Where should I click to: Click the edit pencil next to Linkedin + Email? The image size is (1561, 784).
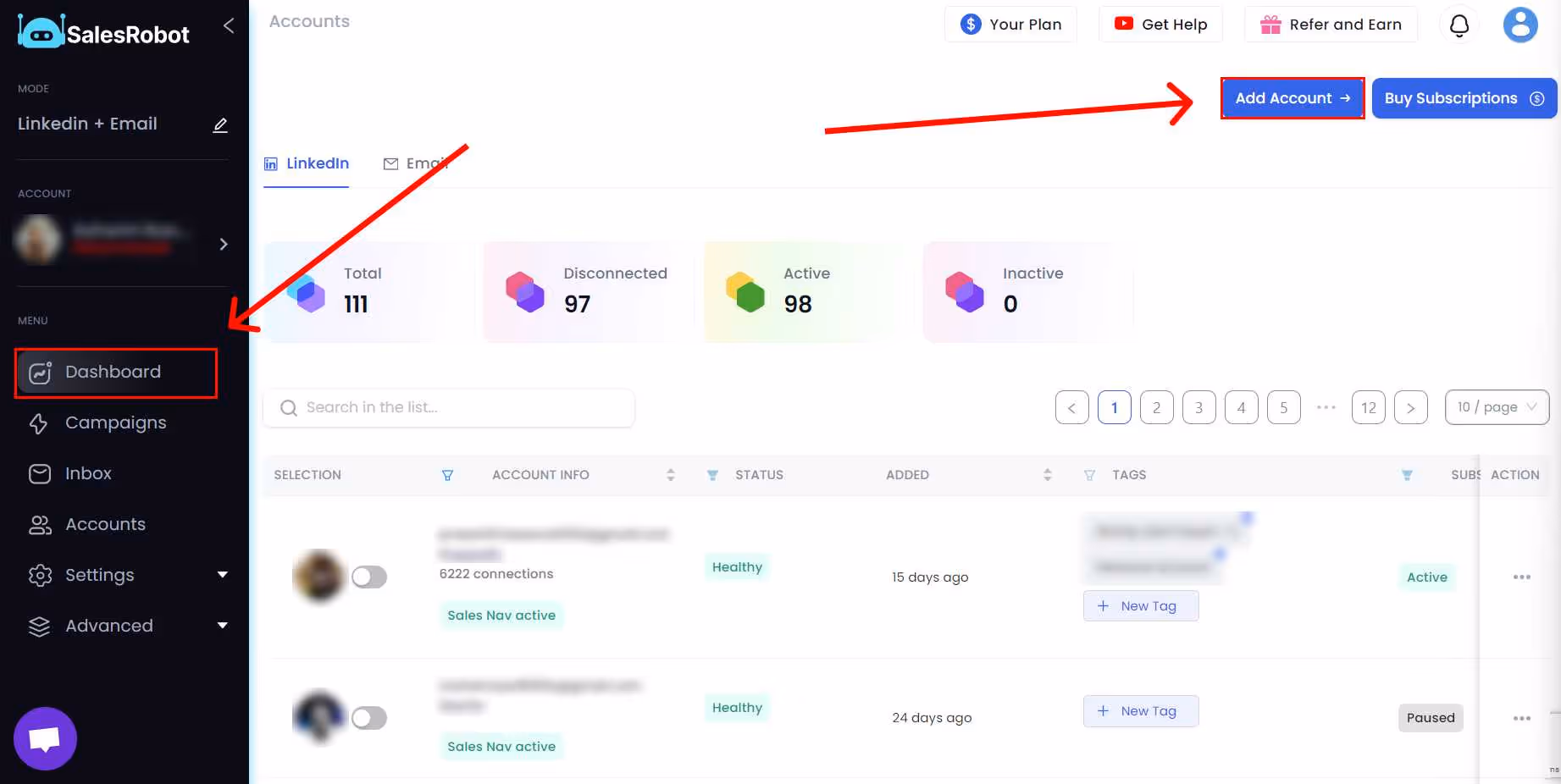(220, 124)
